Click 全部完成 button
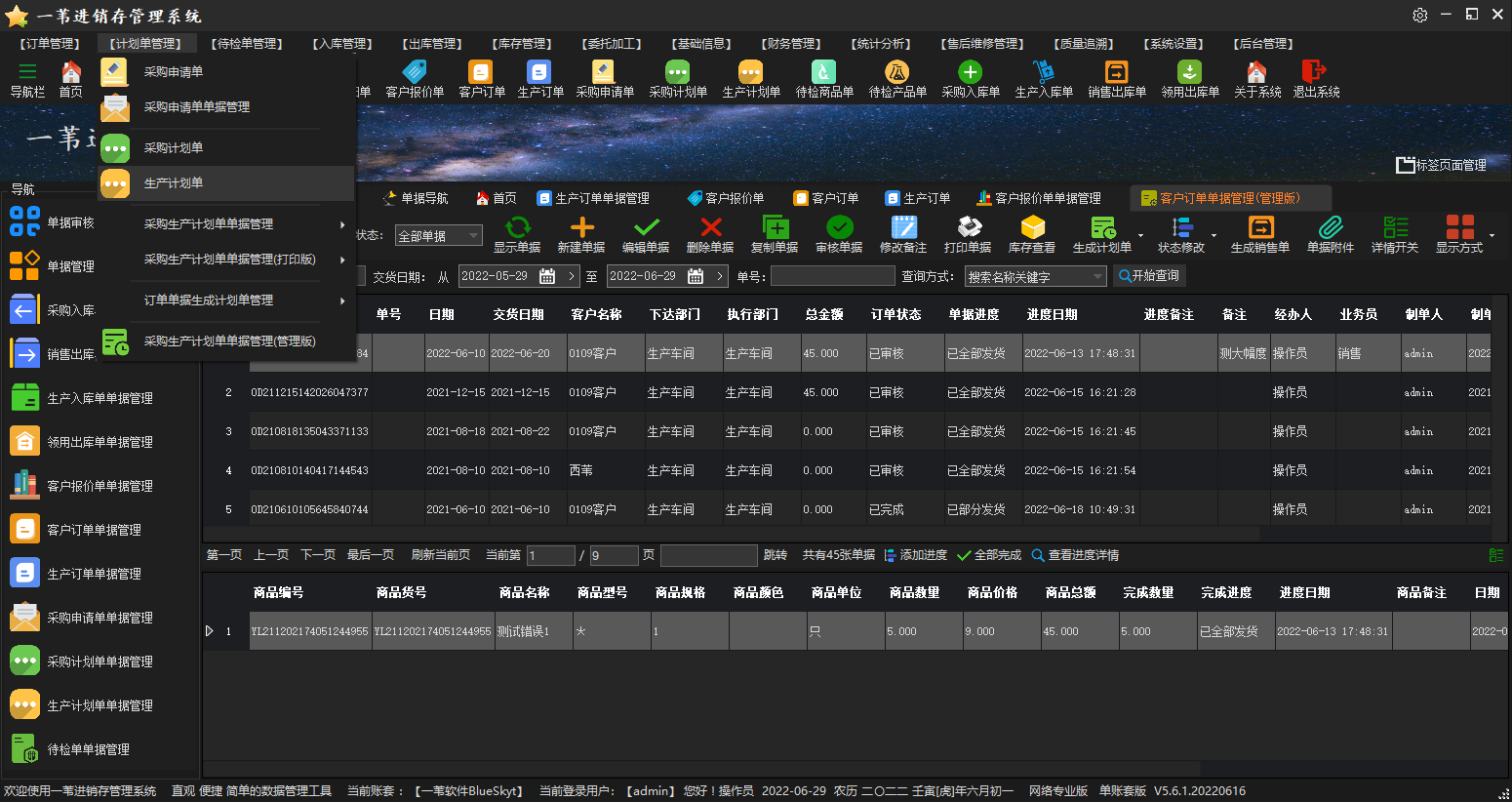This screenshot has width=1512, height=802. click(x=989, y=555)
